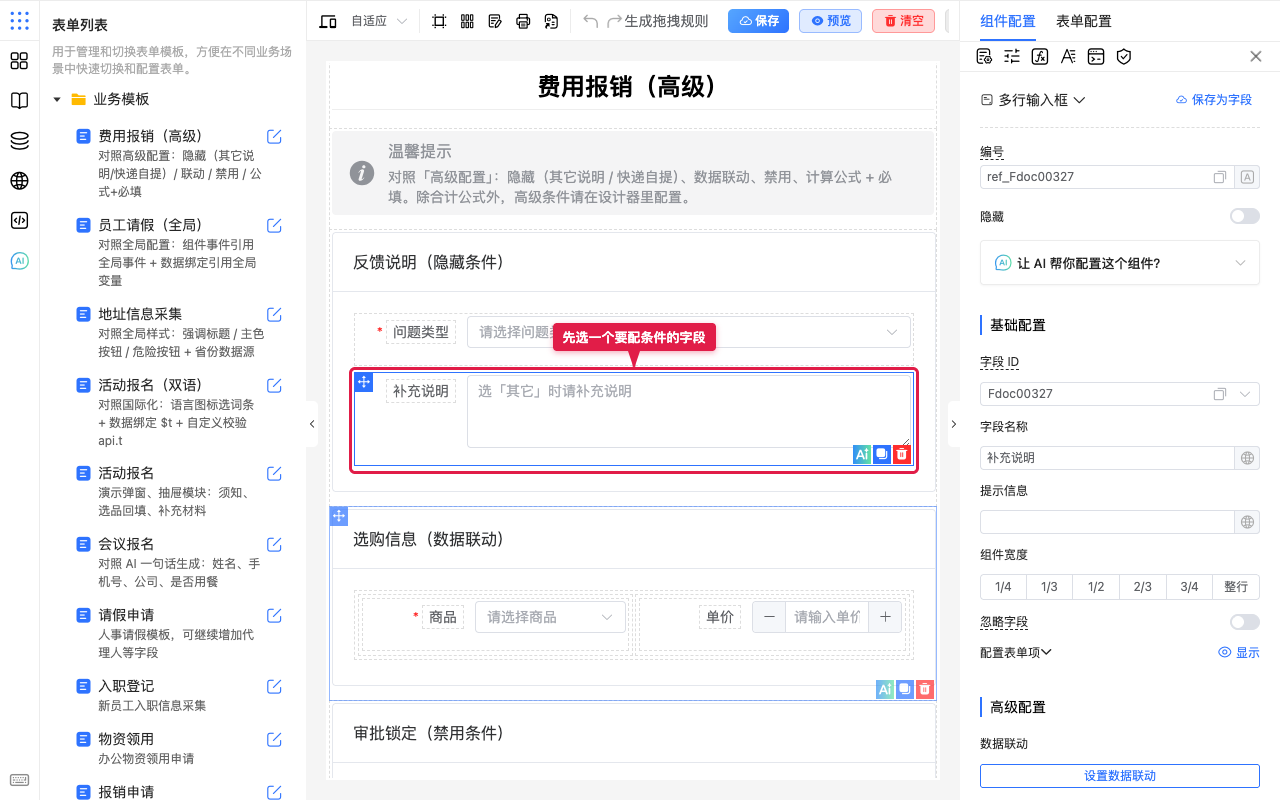This screenshot has width=1280, height=800.
Task: Open the 请选择商品 dropdown
Action: [x=551, y=617]
